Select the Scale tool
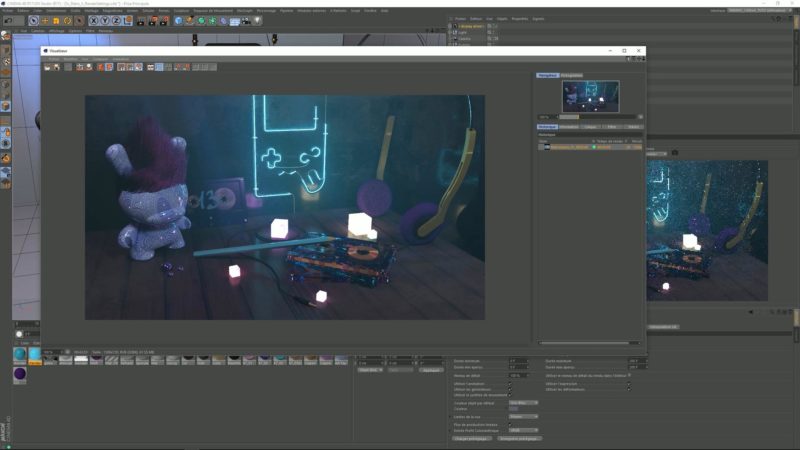The height and width of the screenshot is (450, 800). [56, 21]
